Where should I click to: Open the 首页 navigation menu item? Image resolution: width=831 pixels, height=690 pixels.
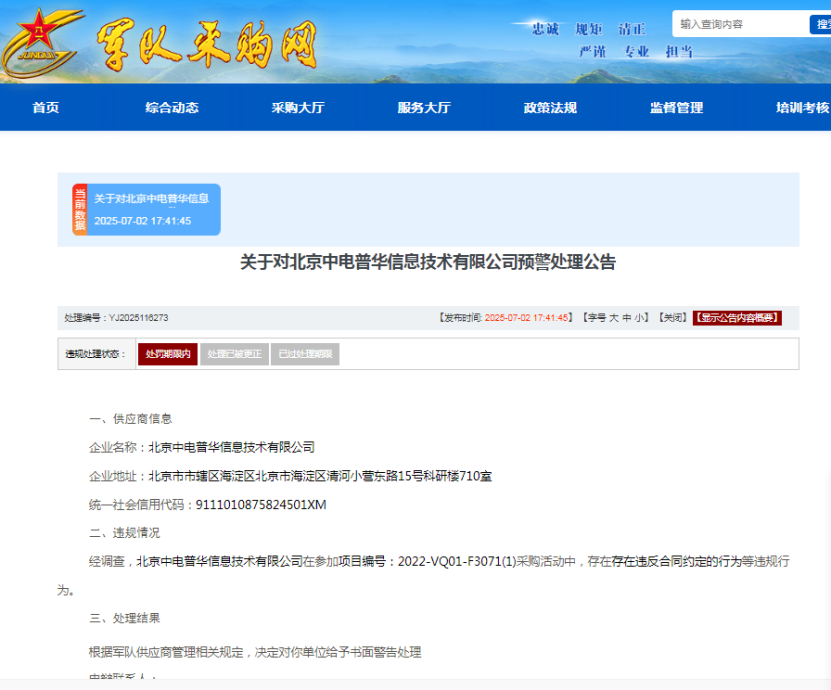point(46,108)
